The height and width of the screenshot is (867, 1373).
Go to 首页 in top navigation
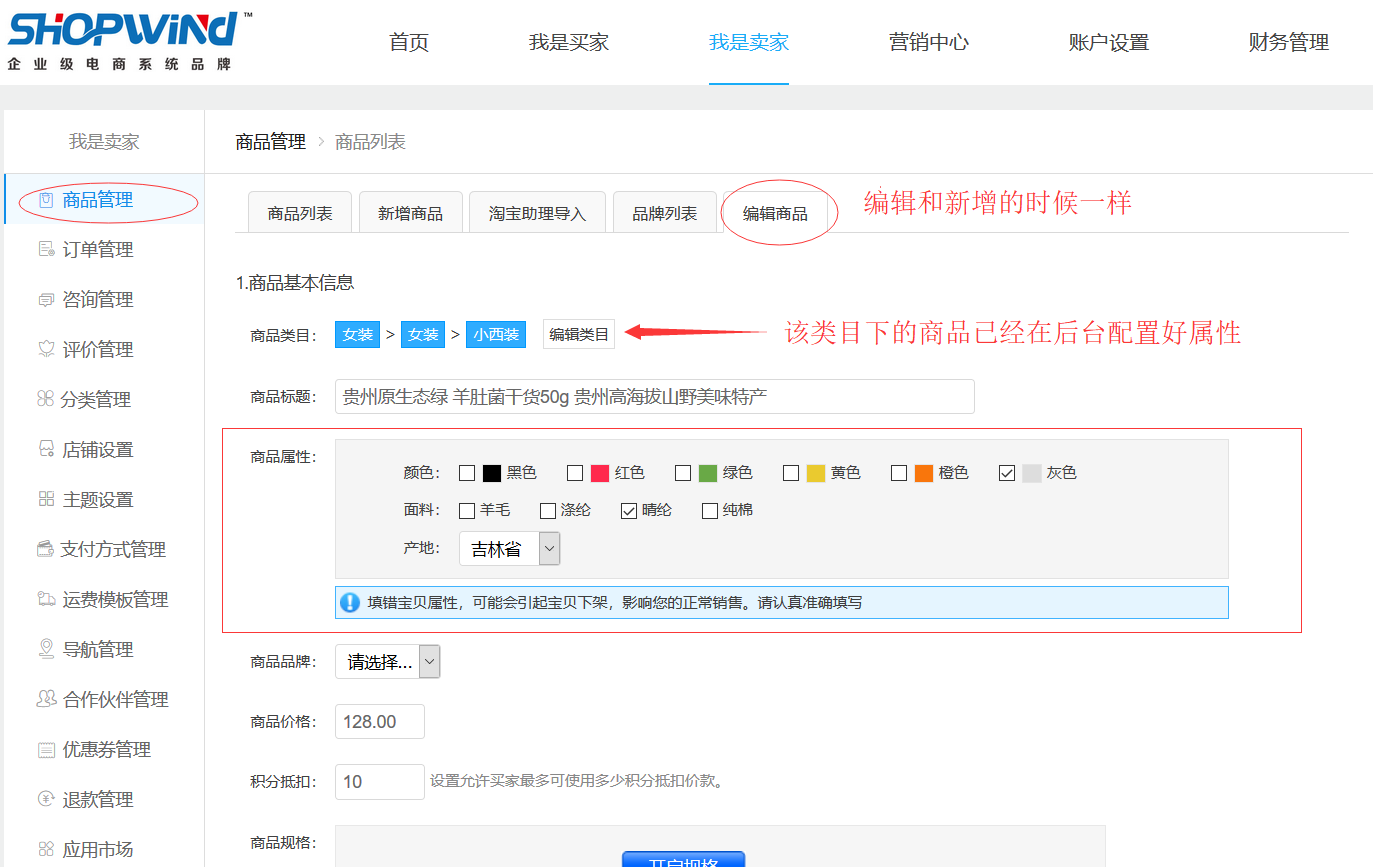409,42
